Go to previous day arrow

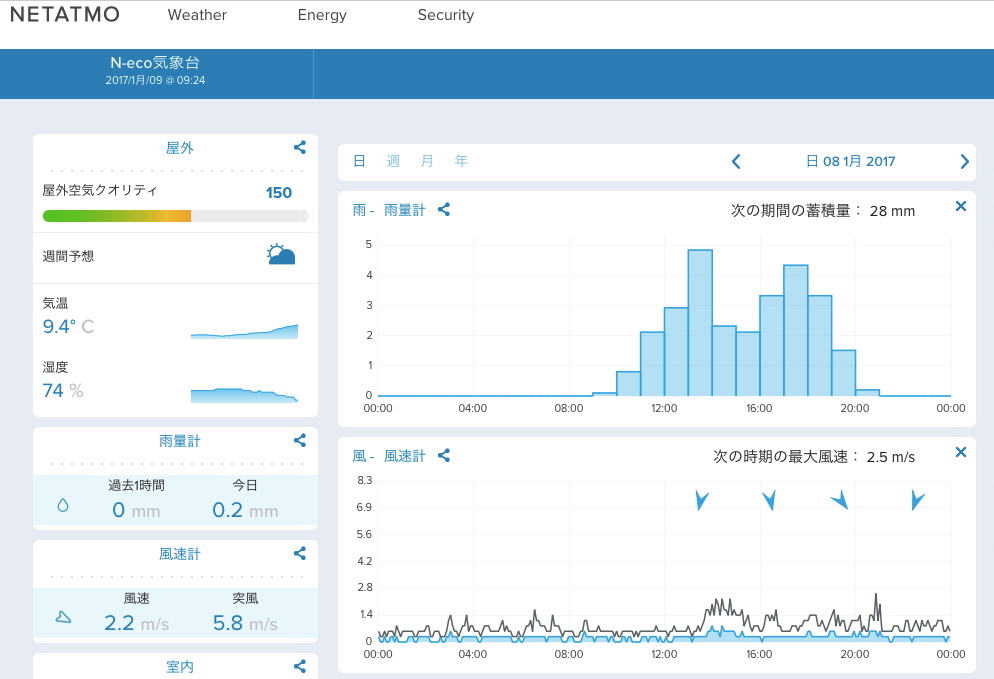(736, 162)
